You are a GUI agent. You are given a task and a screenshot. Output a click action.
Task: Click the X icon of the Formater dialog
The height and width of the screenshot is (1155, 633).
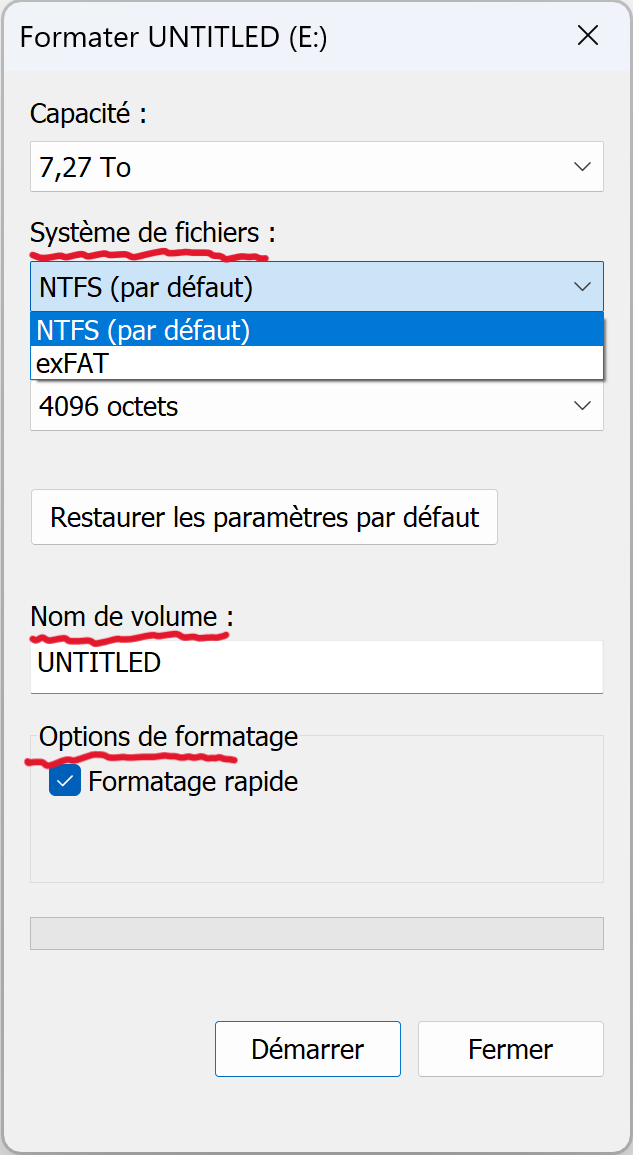[588, 36]
